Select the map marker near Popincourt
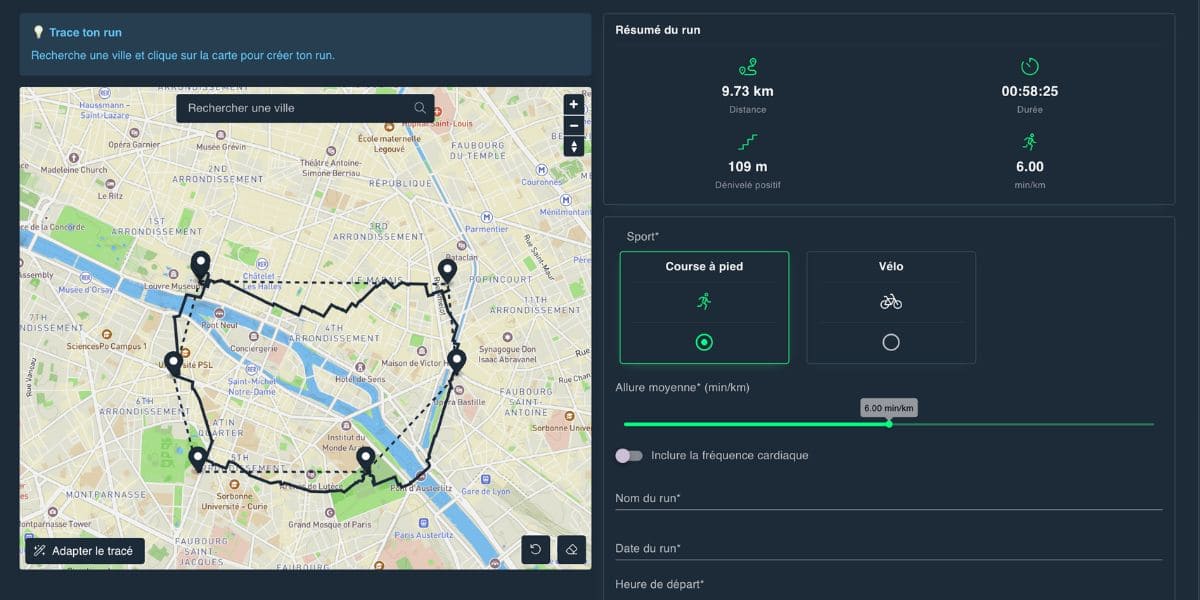This screenshot has height=600, width=1200. point(447,271)
